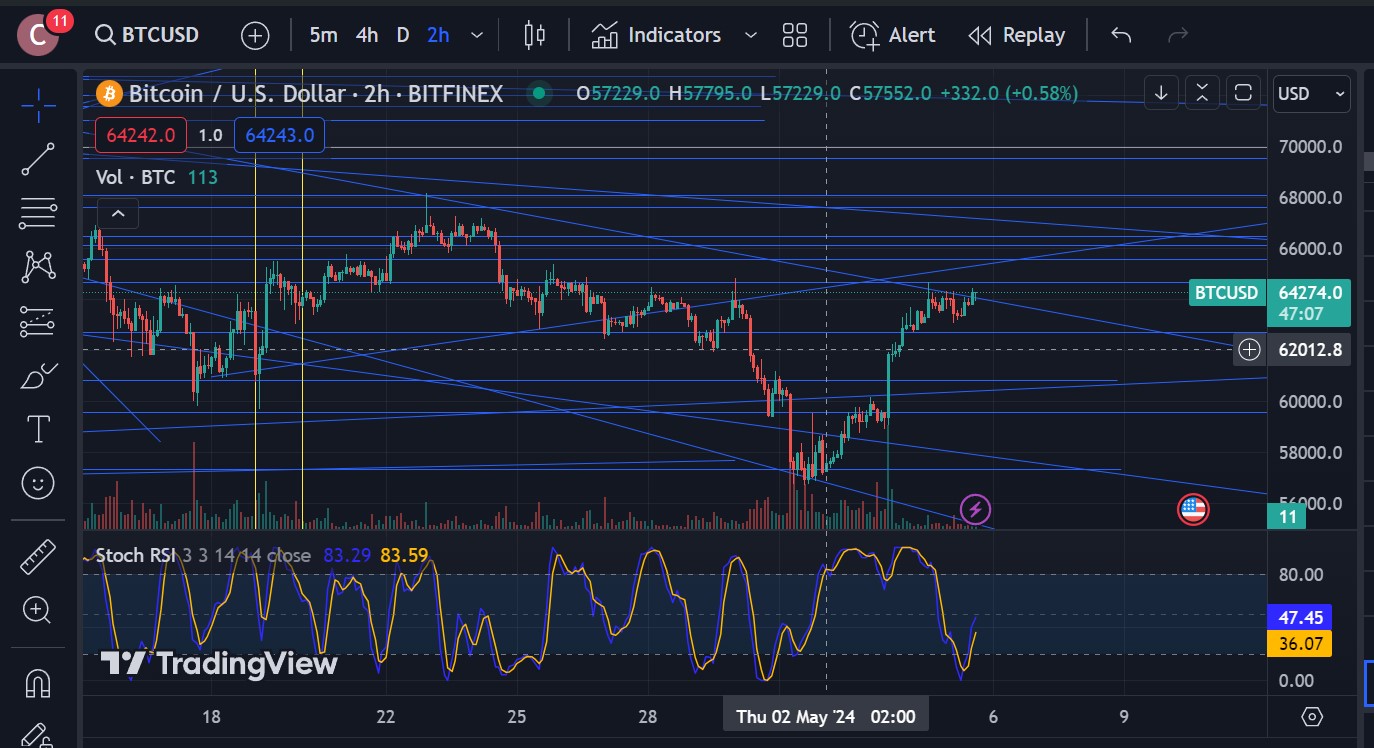This screenshot has height=748, width=1374.
Task: Click the plus button at price 62012.8
Action: point(1249,349)
